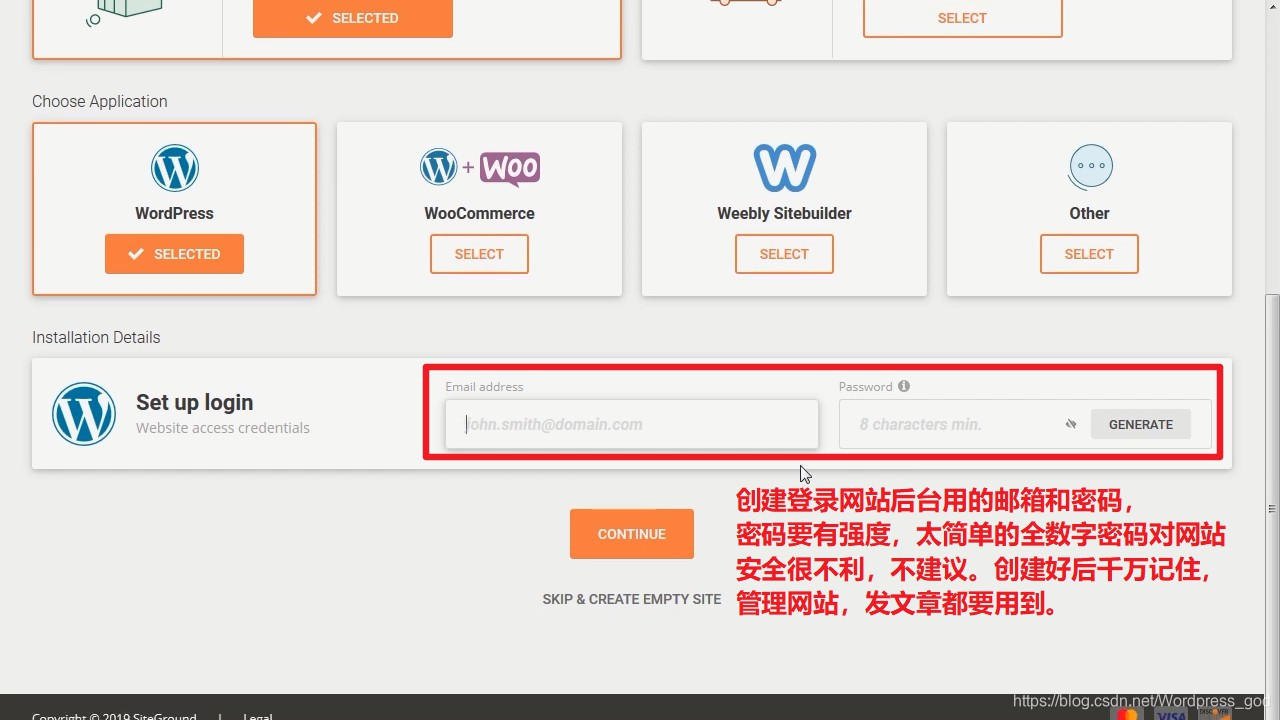Click the WordPress card title text

175,213
